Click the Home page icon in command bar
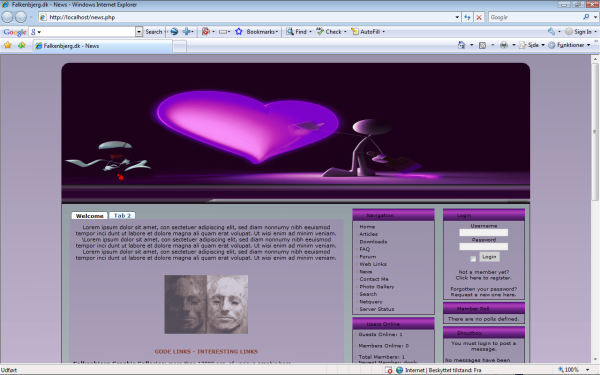This screenshot has width=600, height=375. click(x=462, y=45)
